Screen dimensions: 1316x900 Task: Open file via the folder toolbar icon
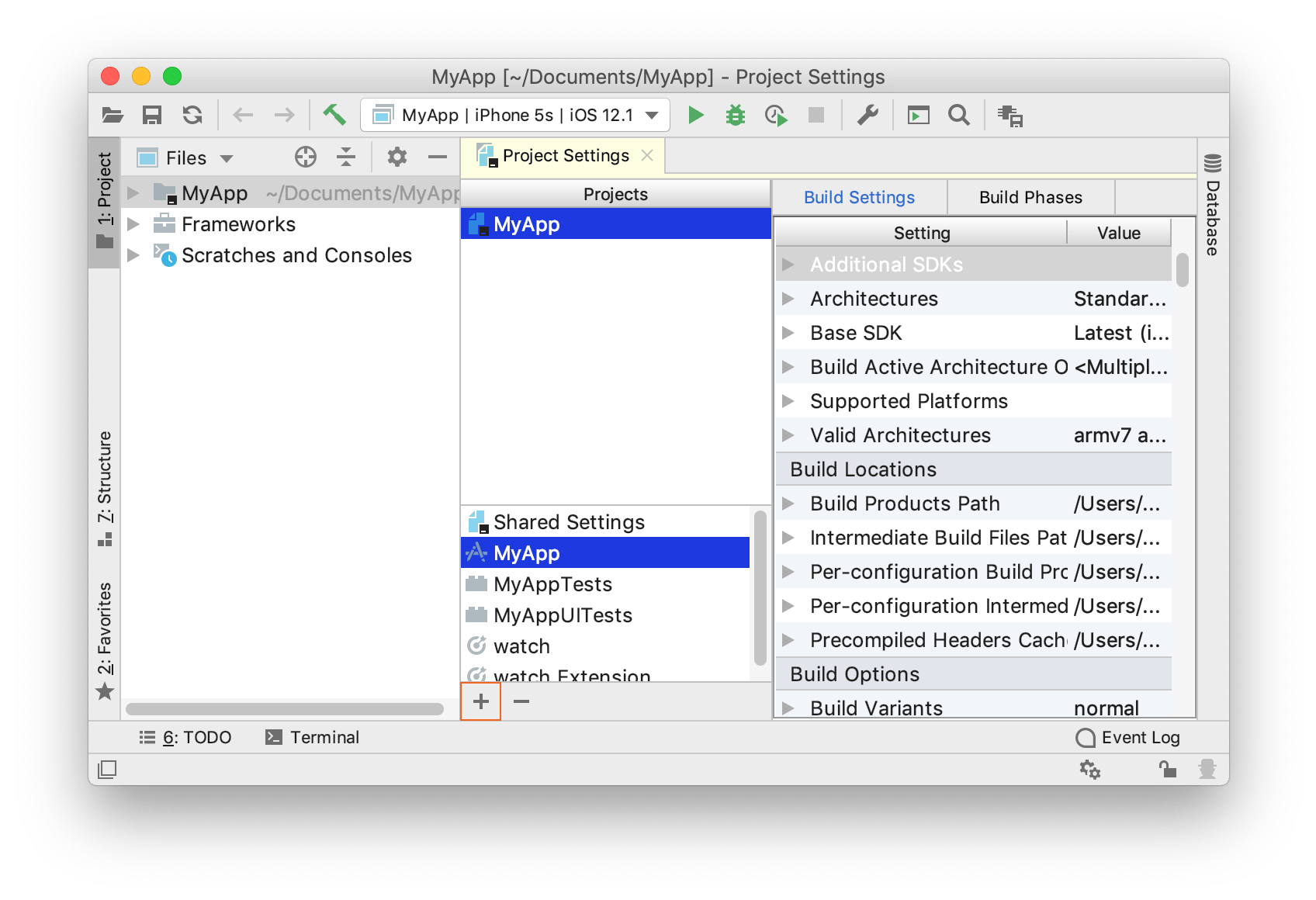click(x=113, y=116)
